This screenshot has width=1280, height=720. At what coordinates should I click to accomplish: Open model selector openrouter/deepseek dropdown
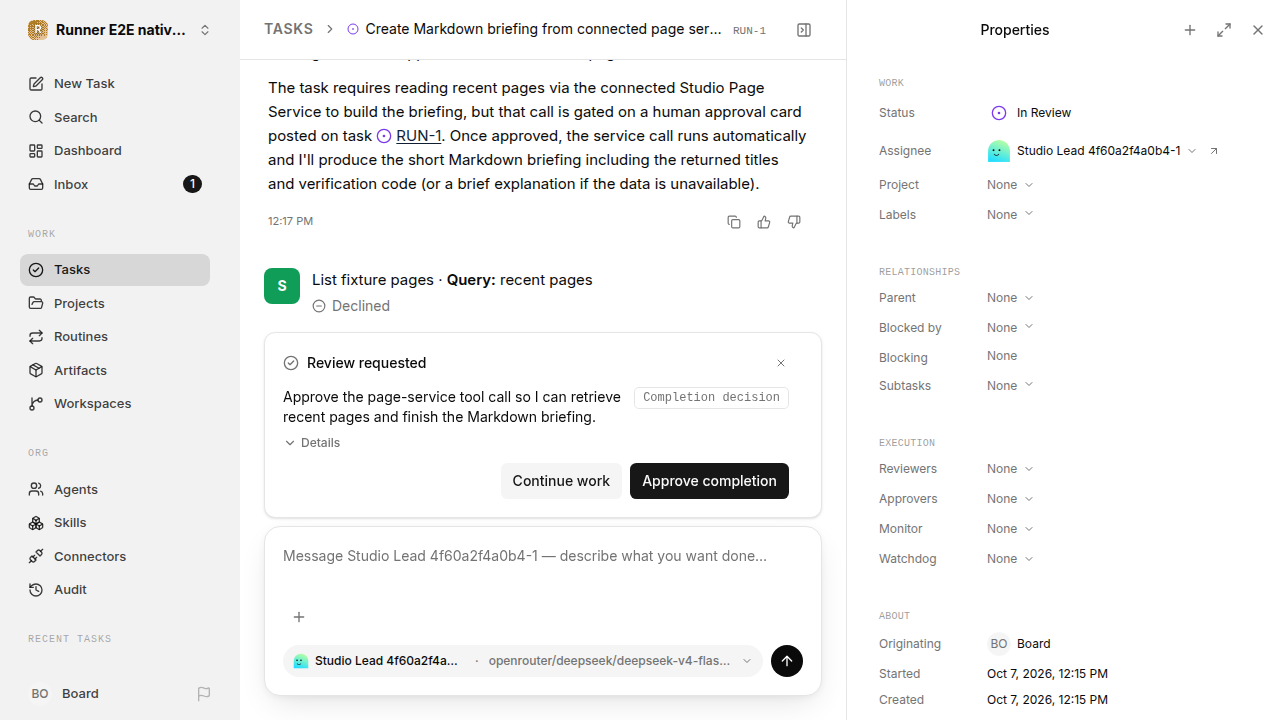pyautogui.click(x=620, y=661)
